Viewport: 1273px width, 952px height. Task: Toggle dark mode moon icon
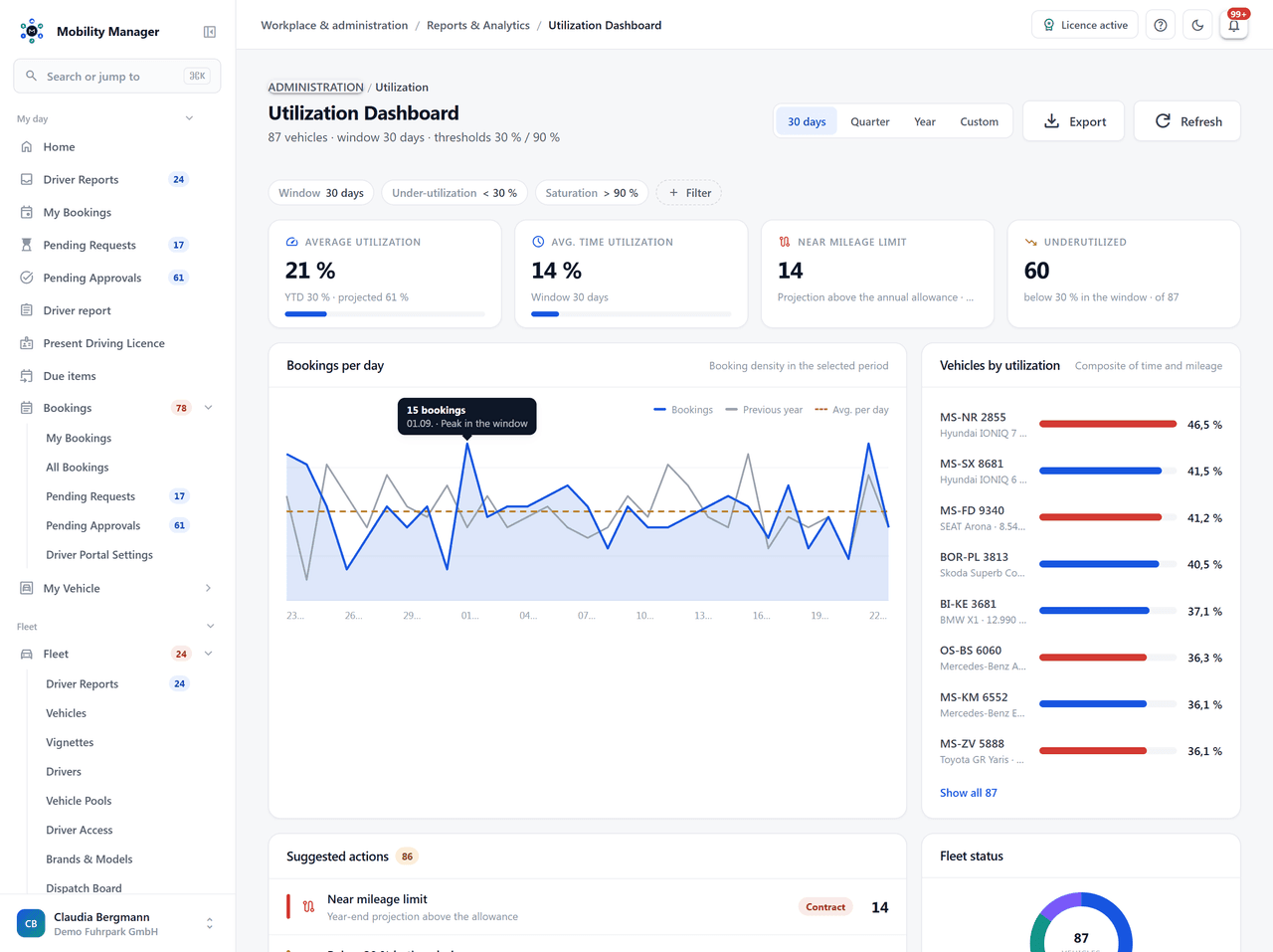(x=1197, y=26)
